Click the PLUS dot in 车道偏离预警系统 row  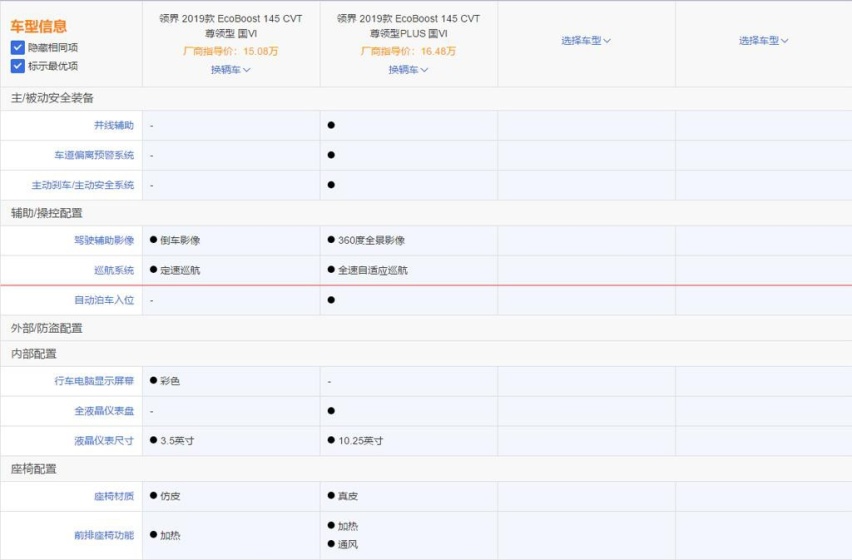(x=331, y=155)
